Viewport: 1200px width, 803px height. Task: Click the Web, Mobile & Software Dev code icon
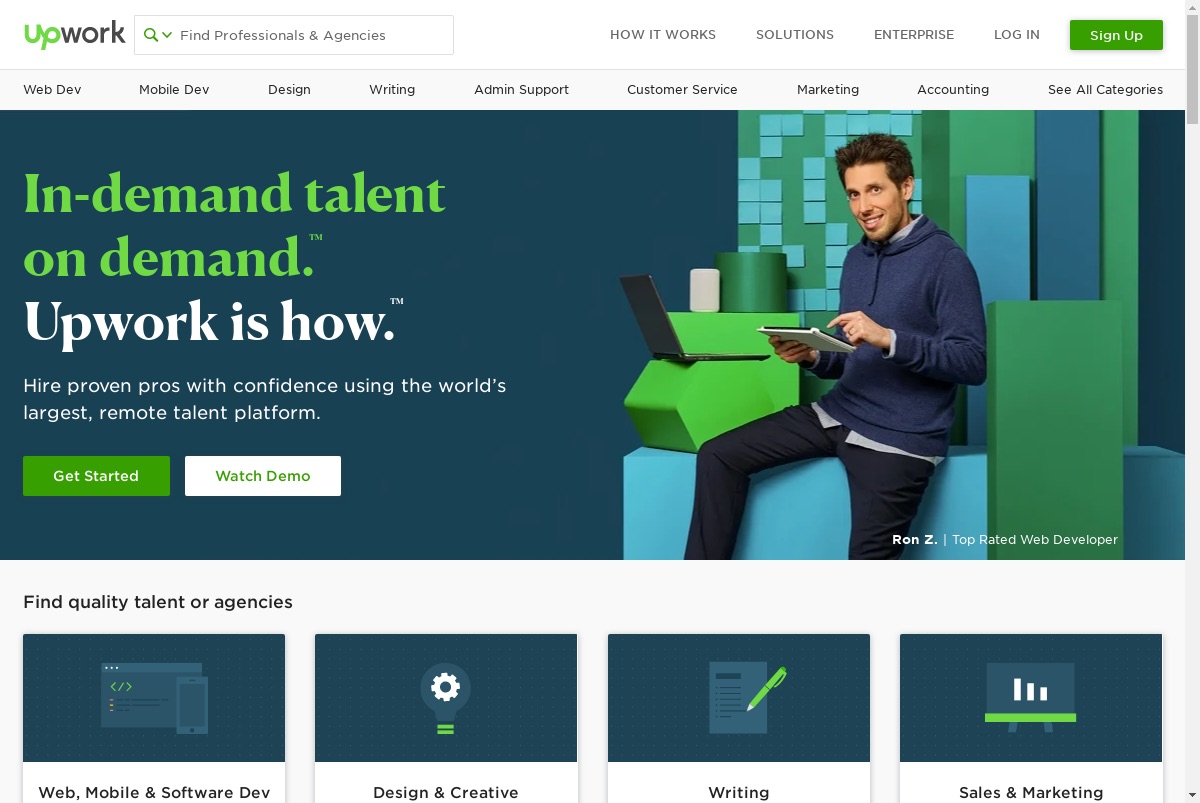[x=154, y=698]
